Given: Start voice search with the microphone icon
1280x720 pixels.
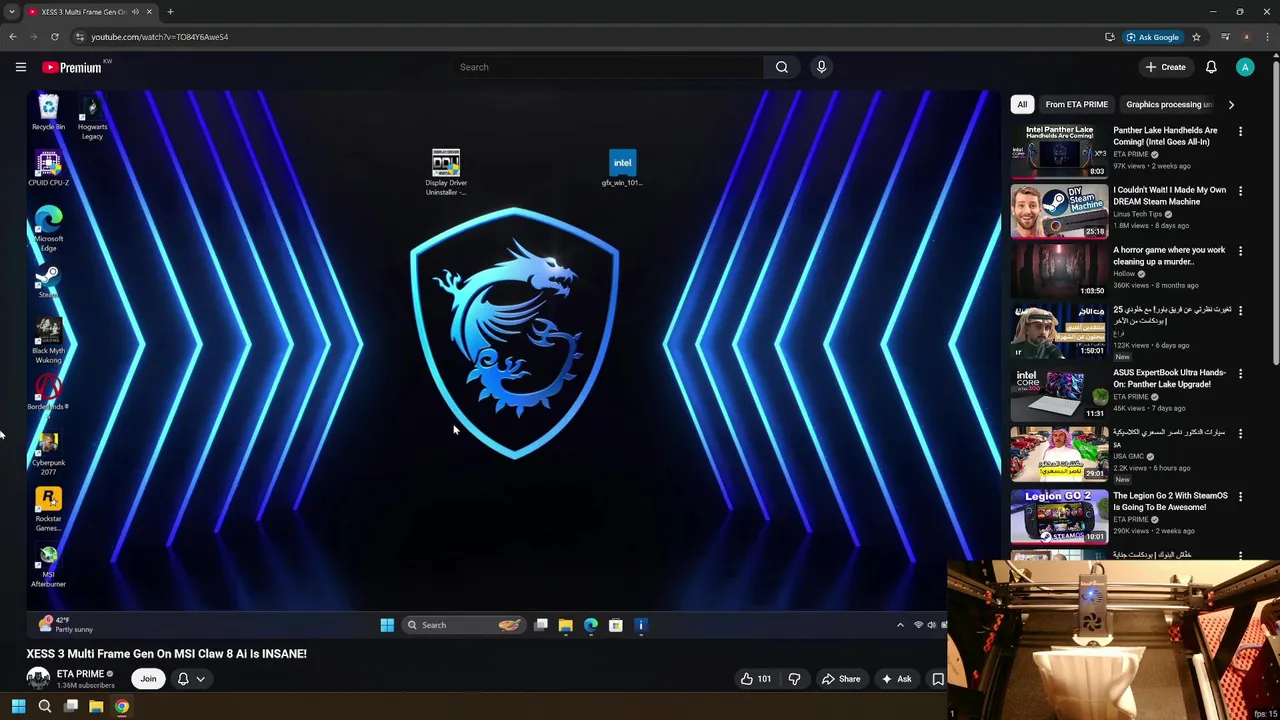Looking at the screenshot, I should click(x=821, y=67).
